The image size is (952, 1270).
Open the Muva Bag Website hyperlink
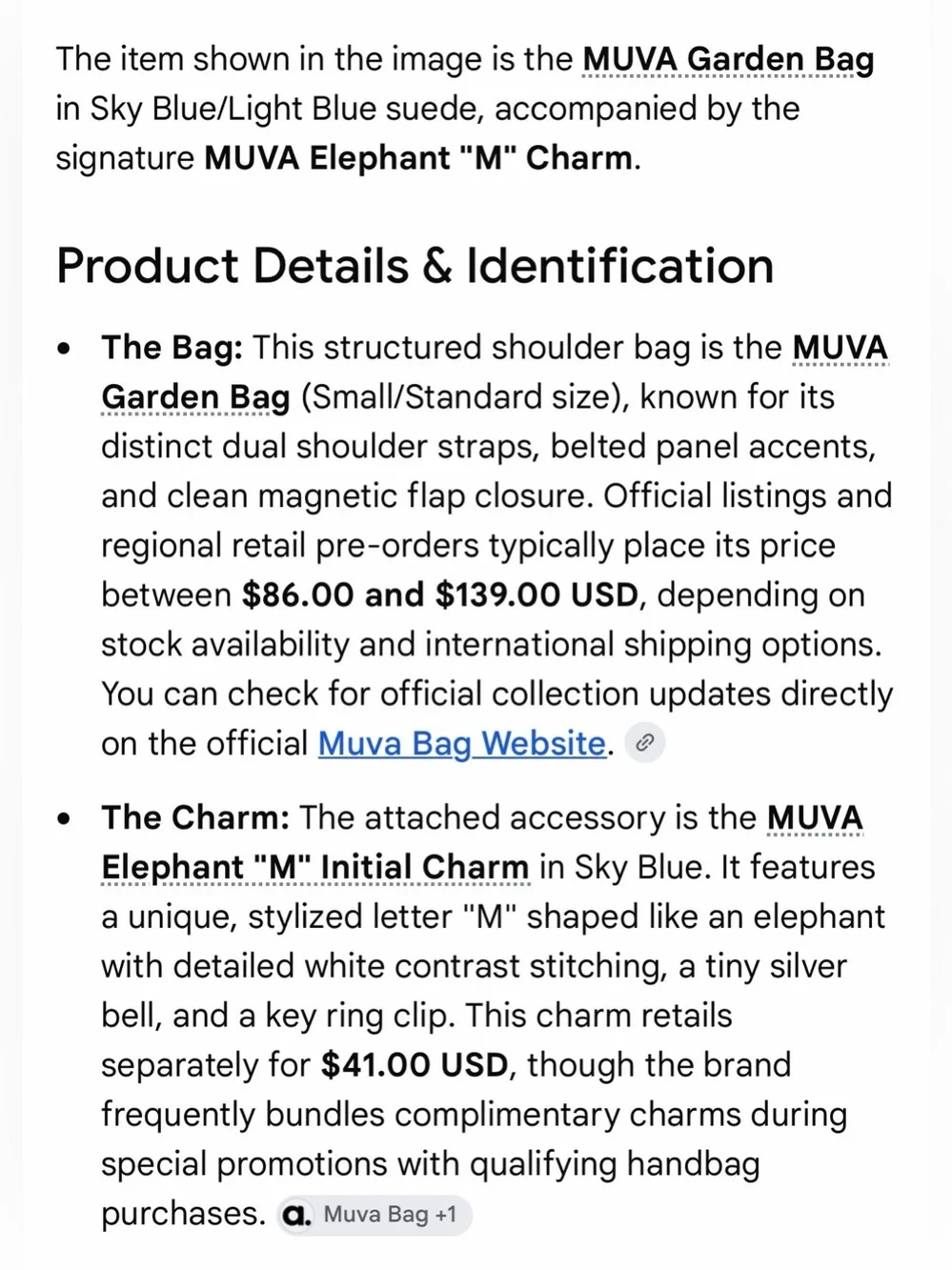pyautogui.click(x=462, y=743)
